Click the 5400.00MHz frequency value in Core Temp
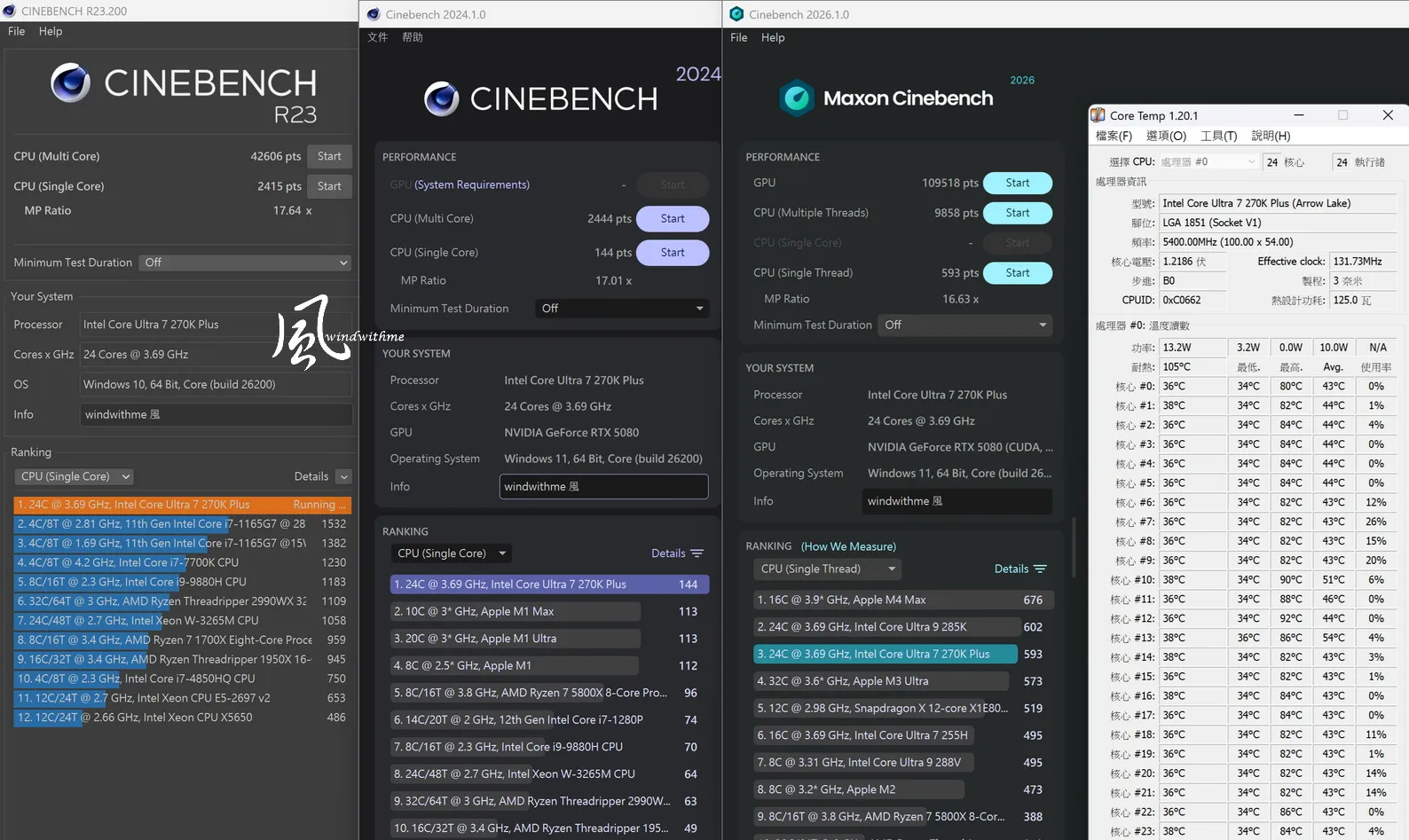This screenshot has width=1409, height=840. [1278, 242]
